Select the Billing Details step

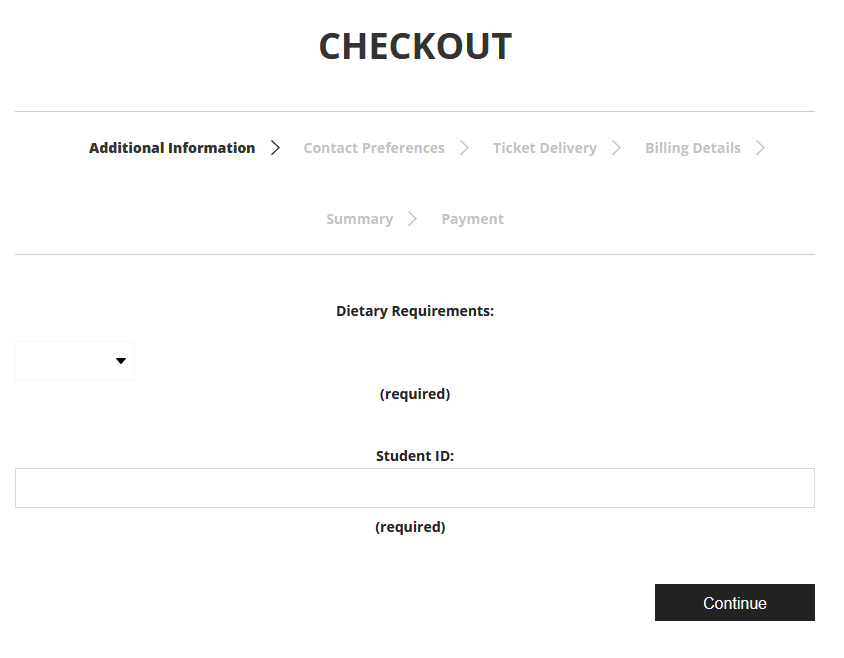[x=693, y=148]
